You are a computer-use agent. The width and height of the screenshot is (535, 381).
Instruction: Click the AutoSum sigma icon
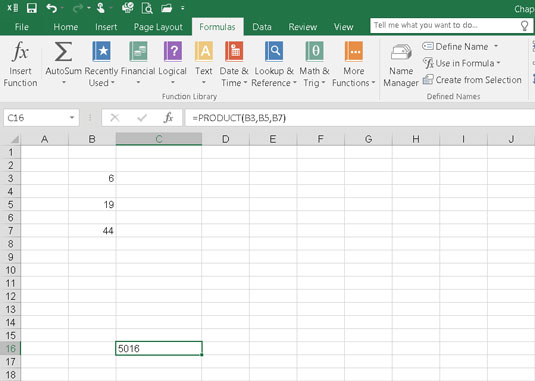coord(63,52)
